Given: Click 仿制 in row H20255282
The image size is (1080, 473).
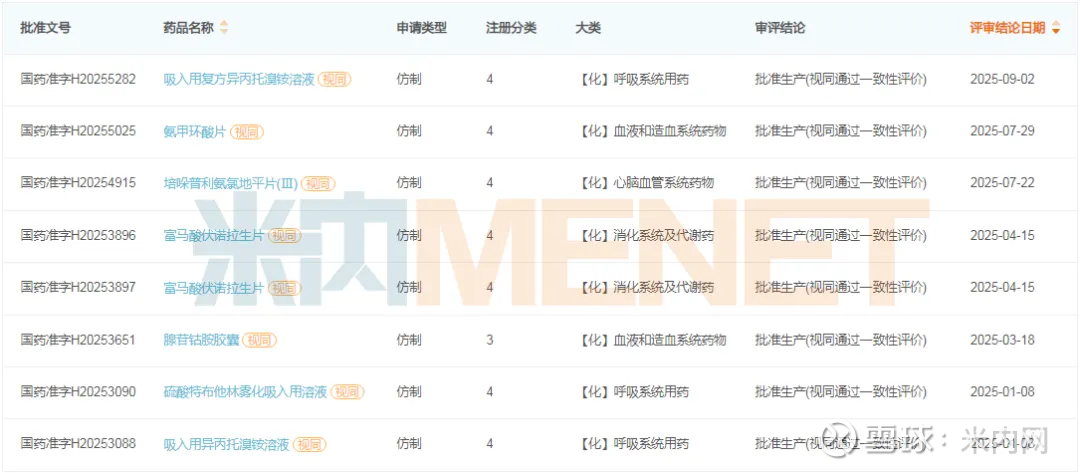Looking at the screenshot, I should (409, 79).
